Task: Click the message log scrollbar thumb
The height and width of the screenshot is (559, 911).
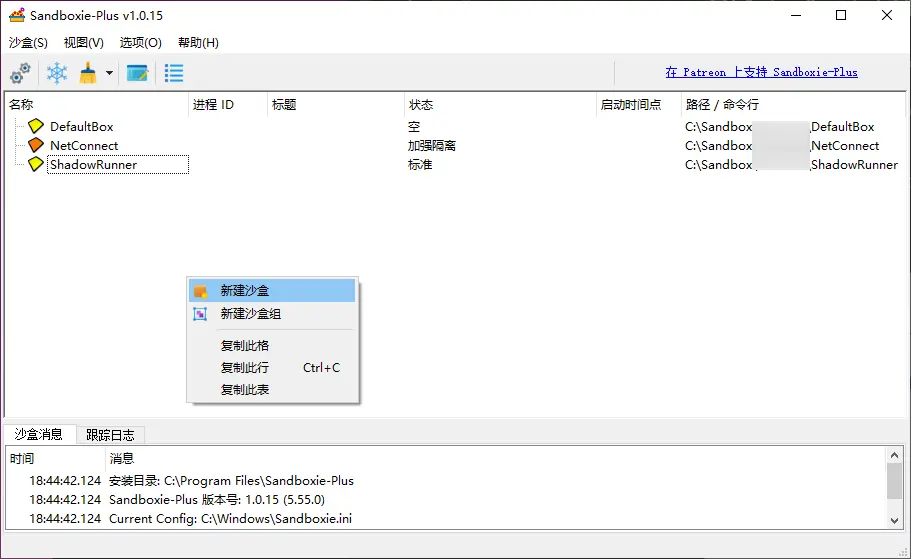Action: tap(894, 481)
